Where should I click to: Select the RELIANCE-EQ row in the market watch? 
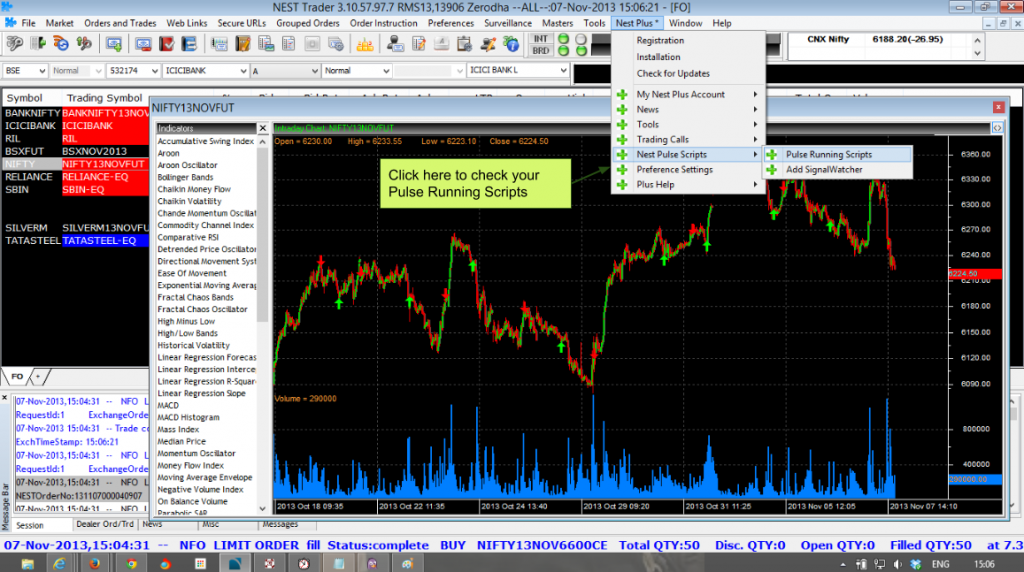click(95, 177)
